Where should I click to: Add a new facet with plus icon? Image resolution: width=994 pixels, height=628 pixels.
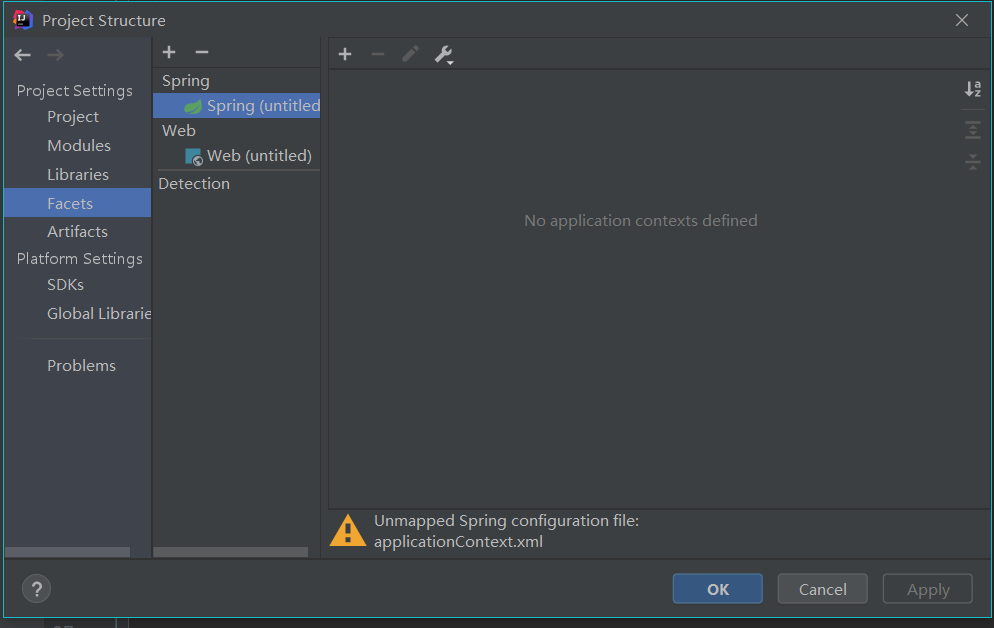[169, 52]
